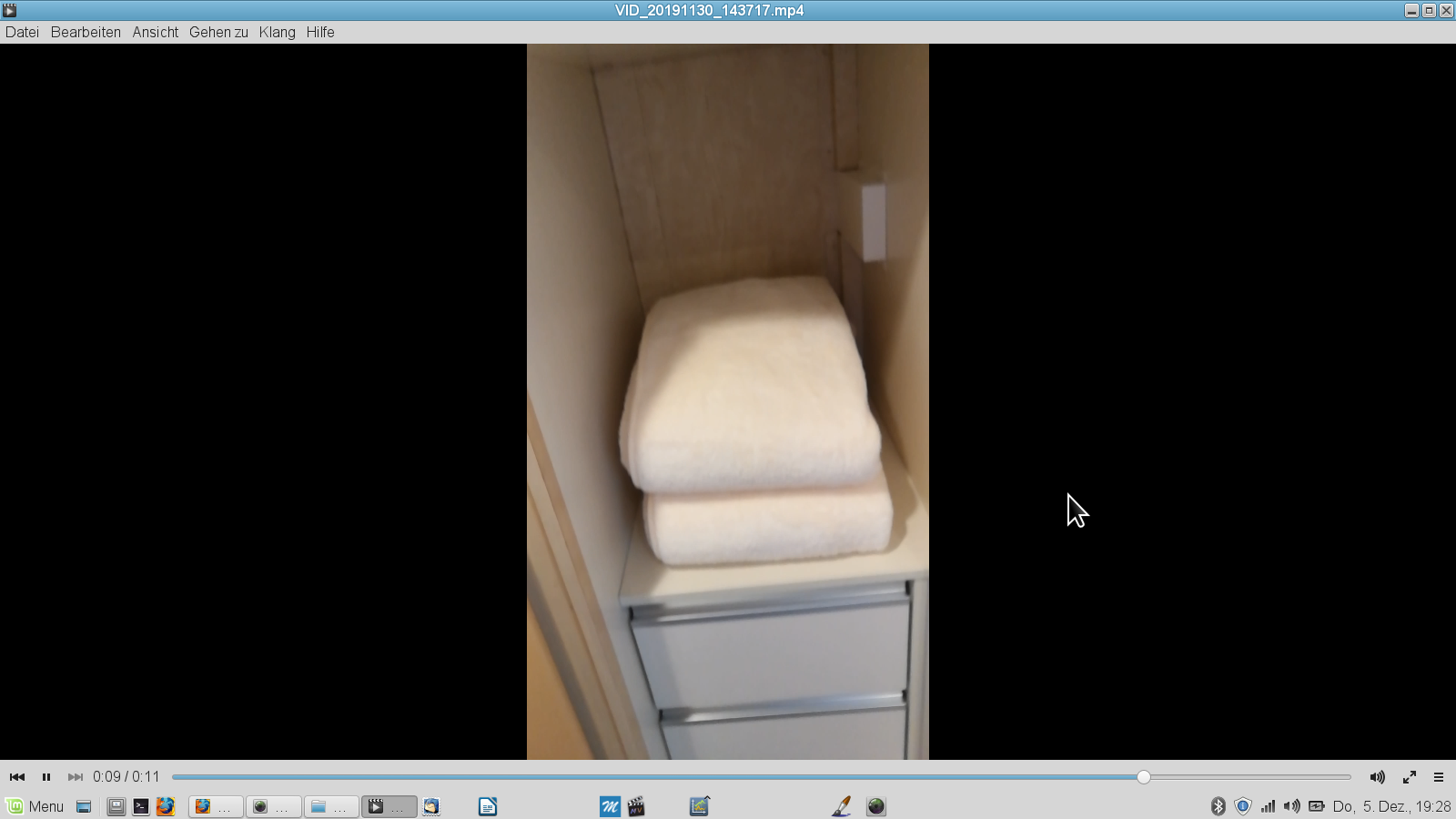Image resolution: width=1456 pixels, height=819 pixels.
Task: Open the hamburger playlist menu
Action: pos(1439,777)
